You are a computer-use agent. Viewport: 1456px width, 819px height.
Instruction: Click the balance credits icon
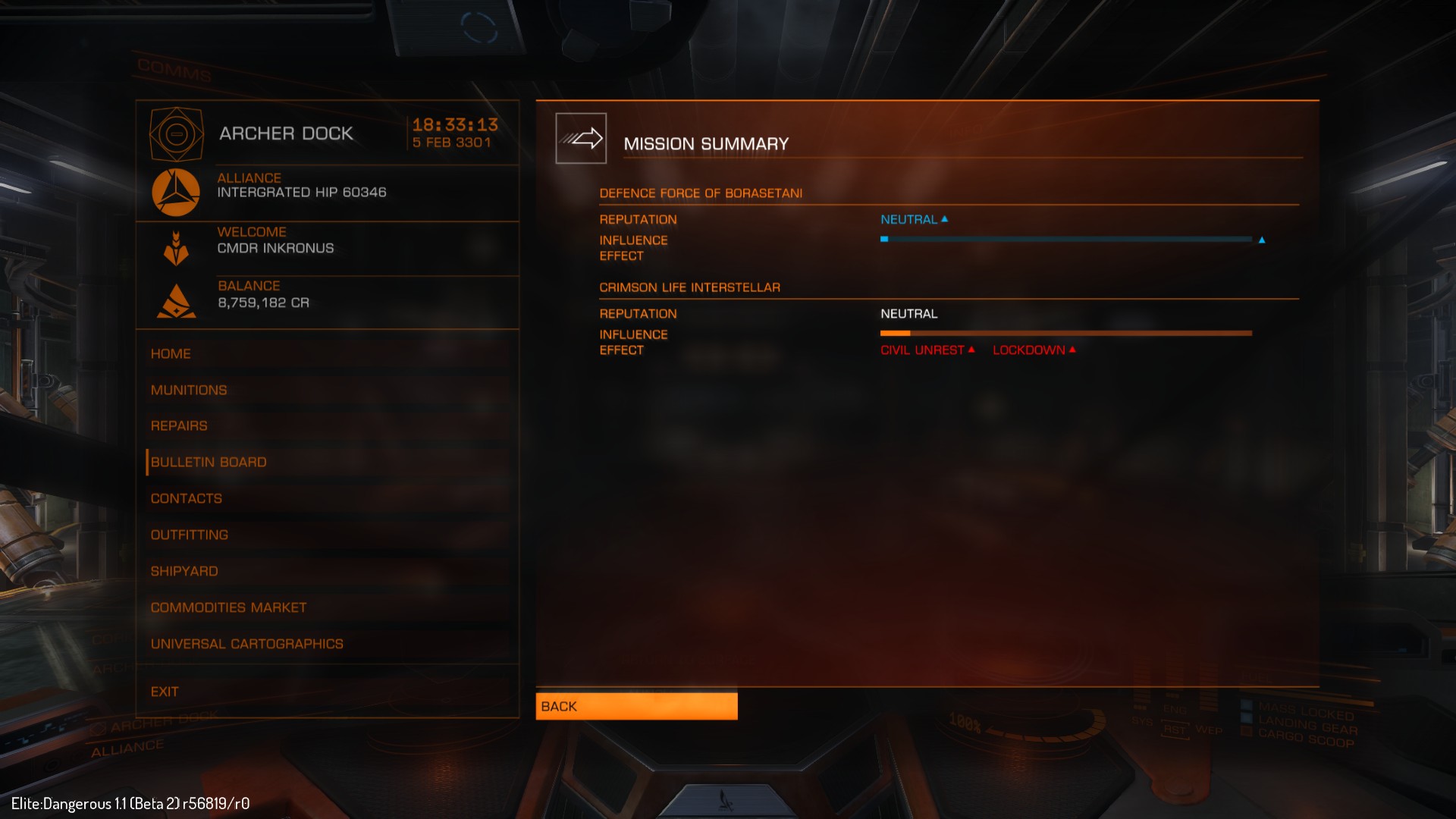click(176, 301)
